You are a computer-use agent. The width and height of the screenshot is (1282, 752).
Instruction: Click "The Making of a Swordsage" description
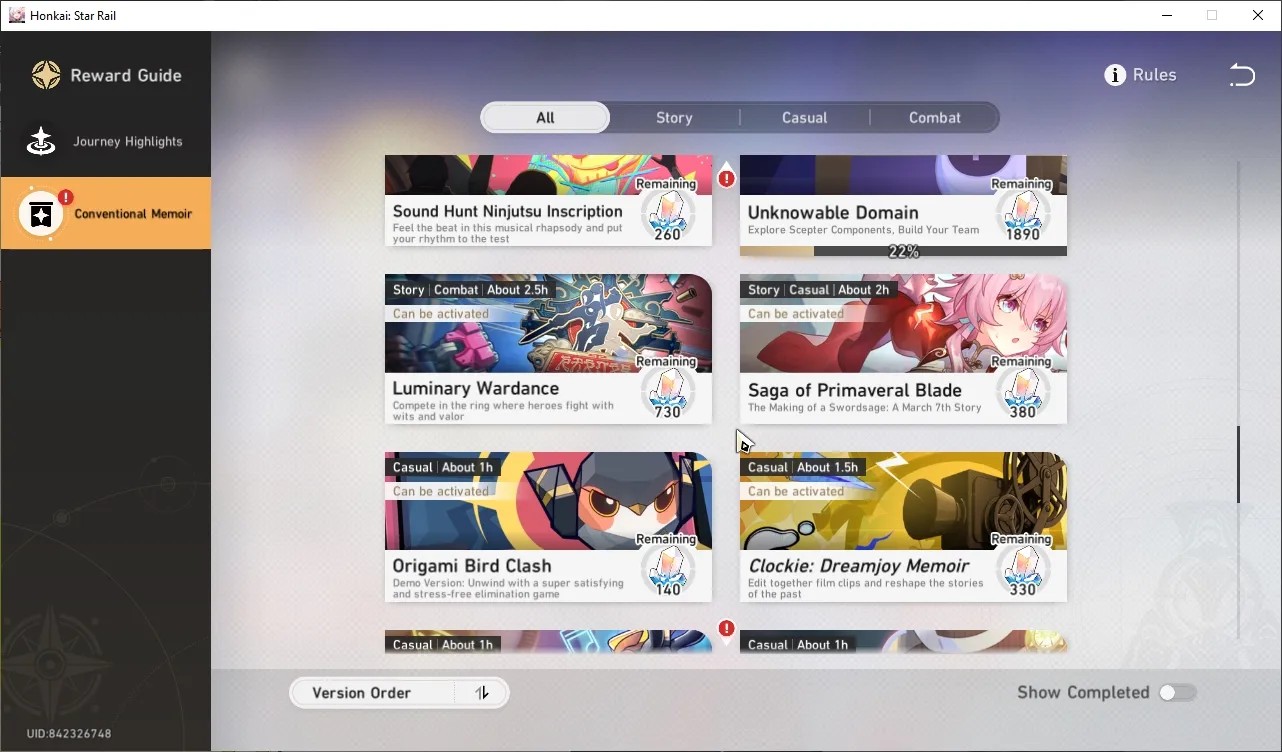[x=865, y=408]
